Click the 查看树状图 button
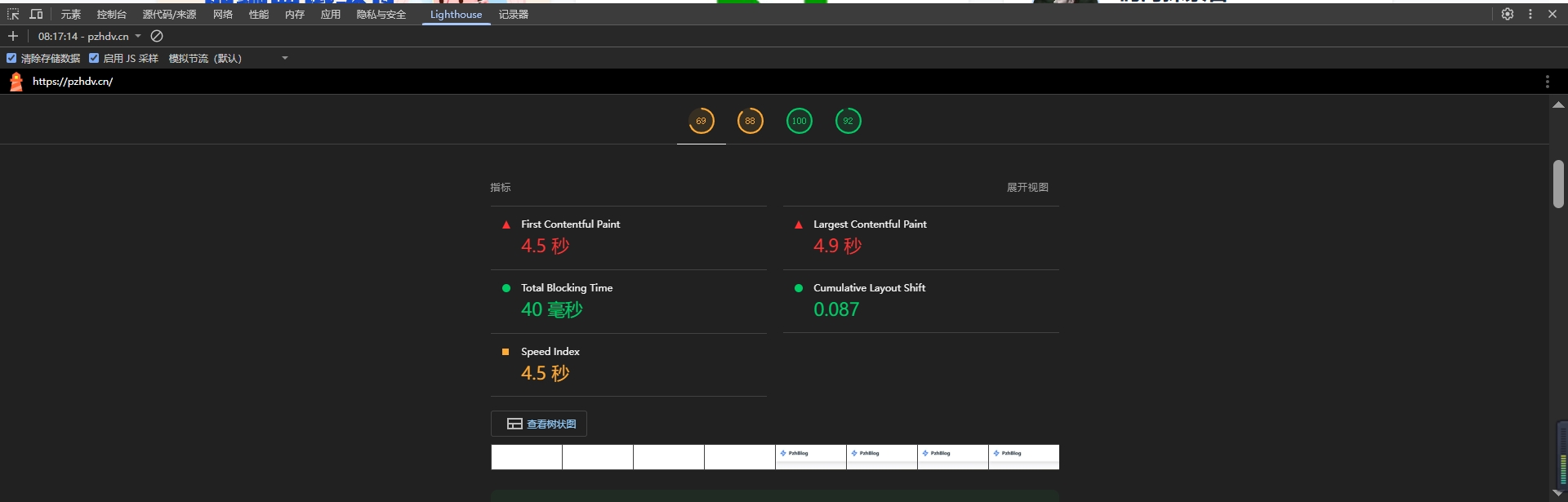The height and width of the screenshot is (502, 1568). click(539, 424)
